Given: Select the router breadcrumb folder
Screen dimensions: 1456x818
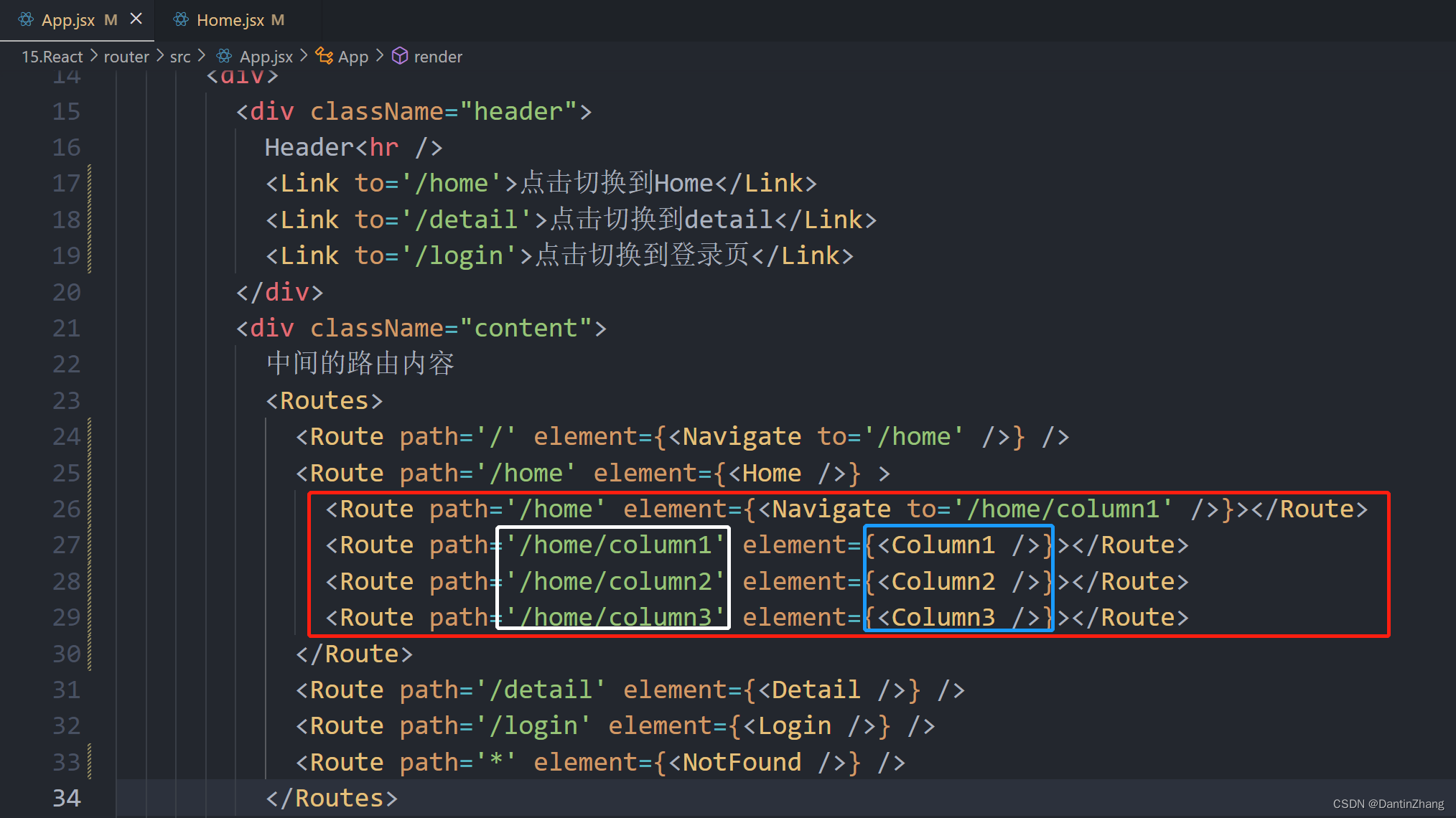Looking at the screenshot, I should (x=126, y=57).
